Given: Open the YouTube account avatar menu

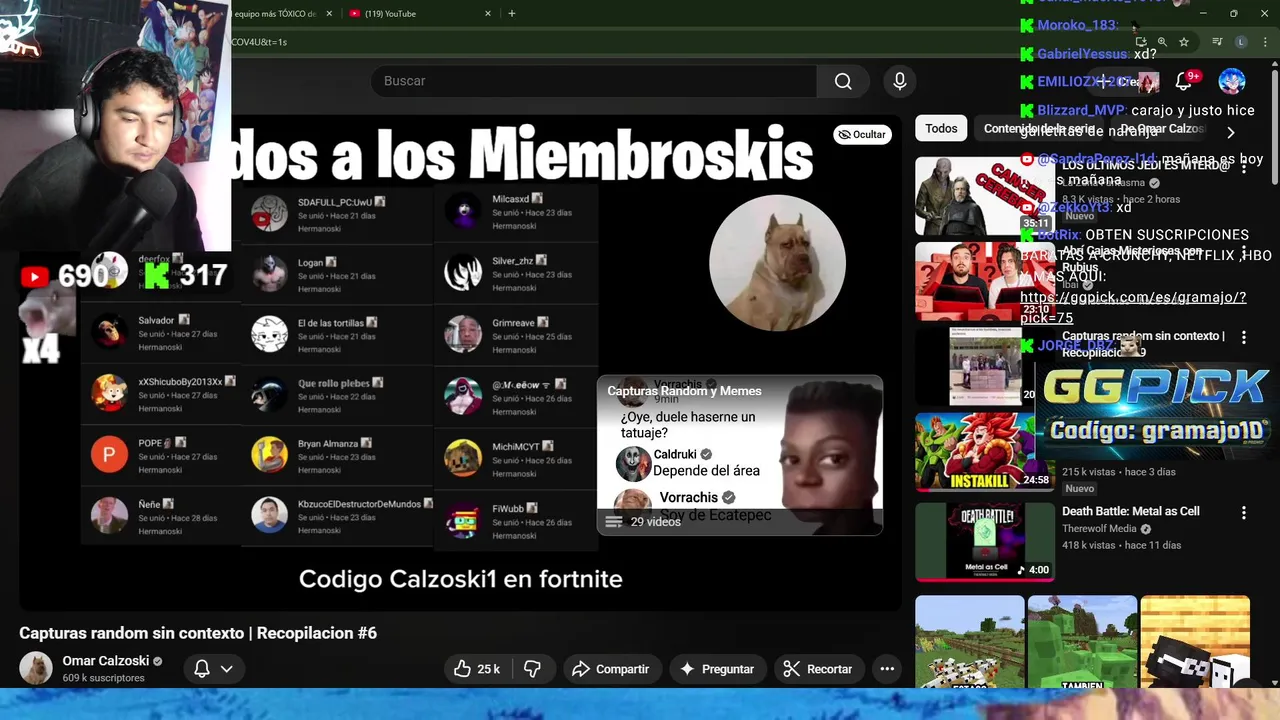Looking at the screenshot, I should [x=1232, y=81].
